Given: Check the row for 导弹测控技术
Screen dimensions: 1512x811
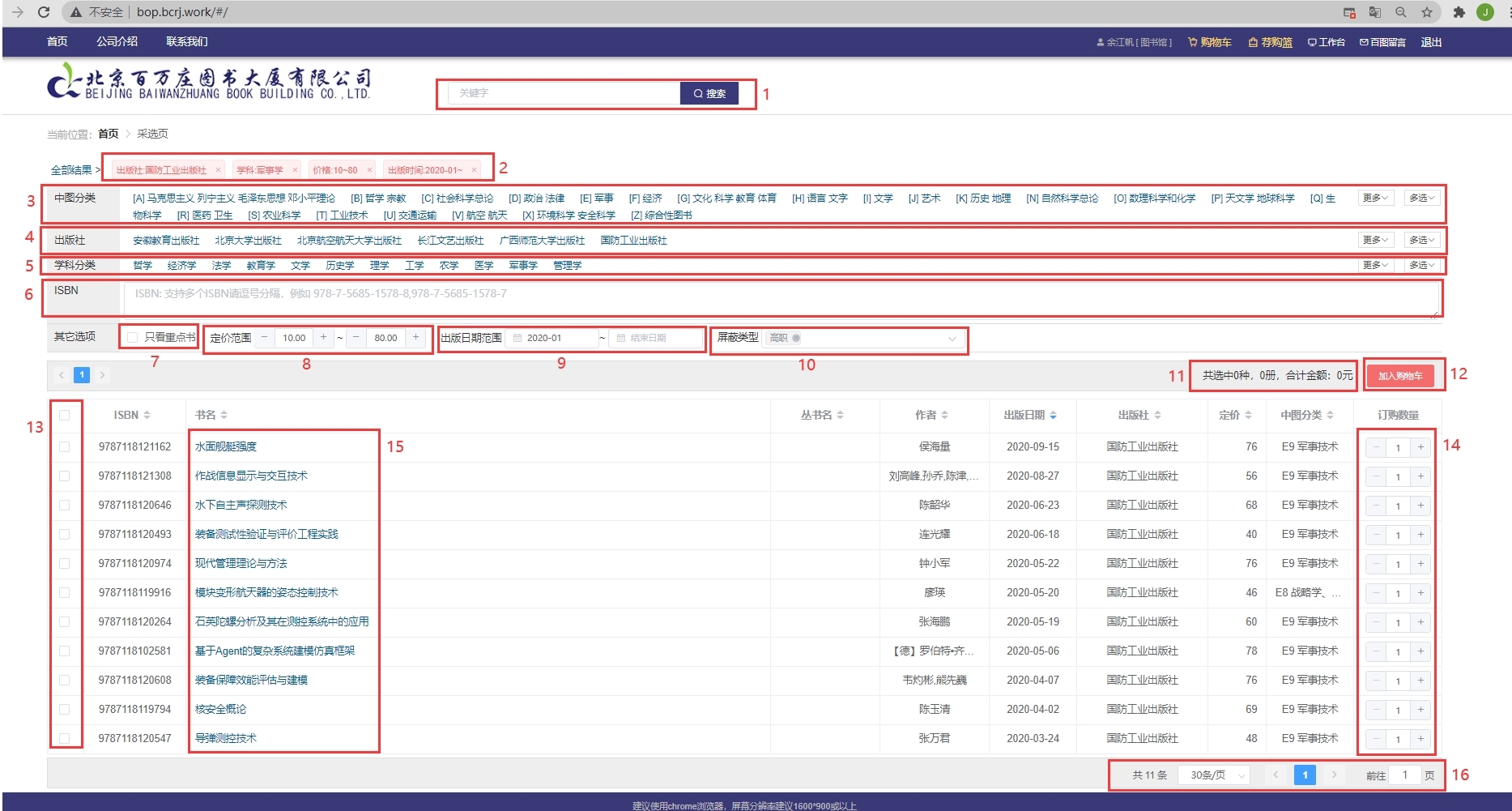Looking at the screenshot, I should [65, 738].
